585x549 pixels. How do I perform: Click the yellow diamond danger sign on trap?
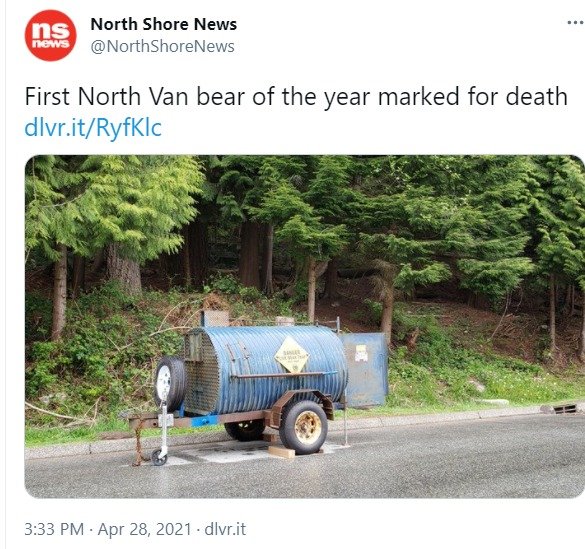292,355
